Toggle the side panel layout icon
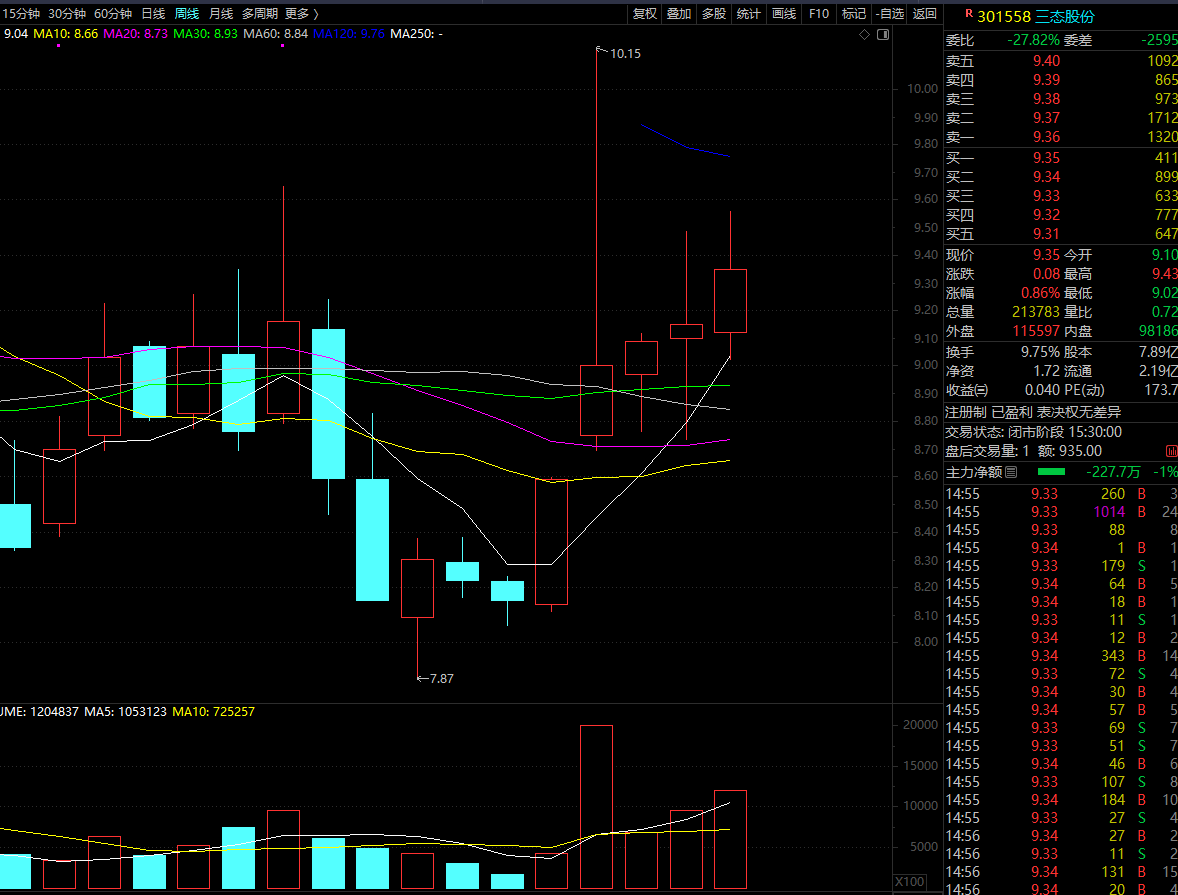Screen dimensions: 1178x895 883,35
